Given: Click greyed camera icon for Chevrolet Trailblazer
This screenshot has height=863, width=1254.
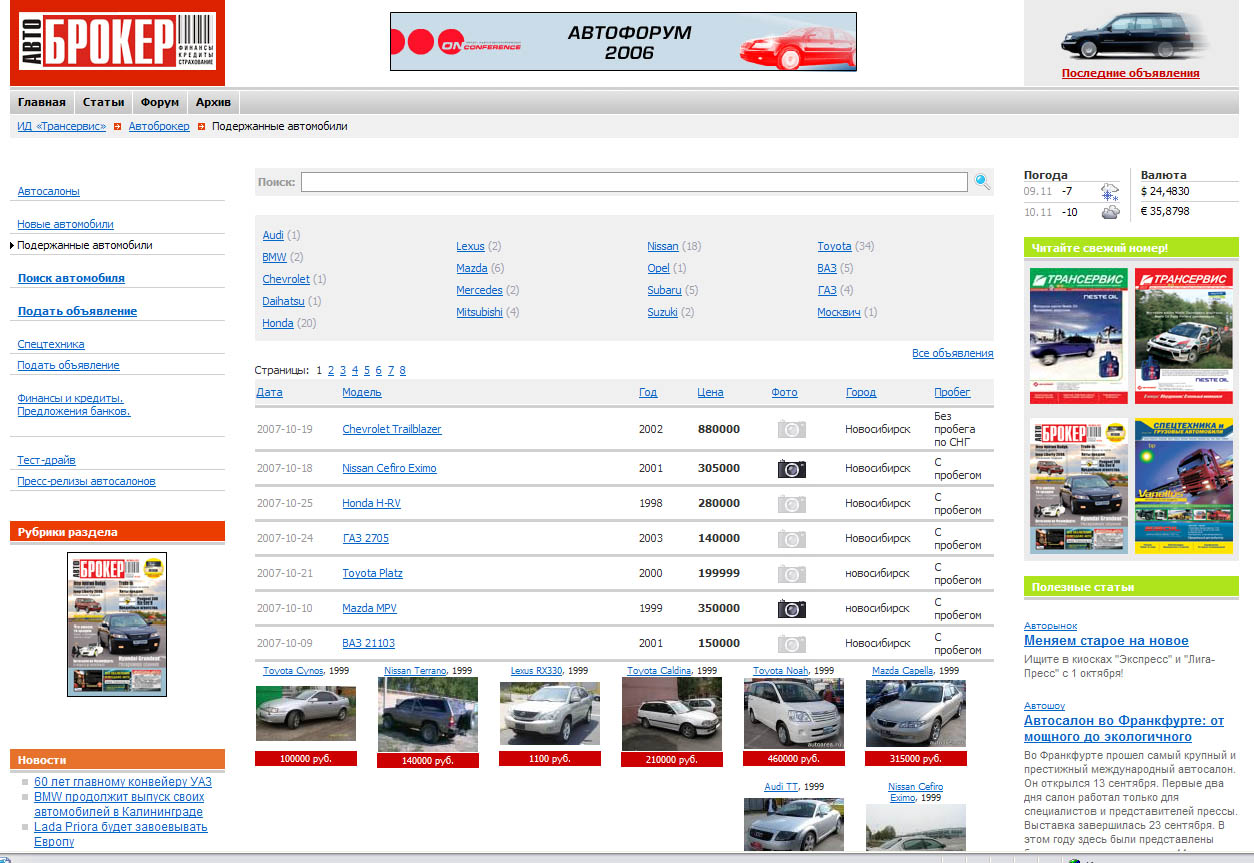Looking at the screenshot, I should 791,429.
